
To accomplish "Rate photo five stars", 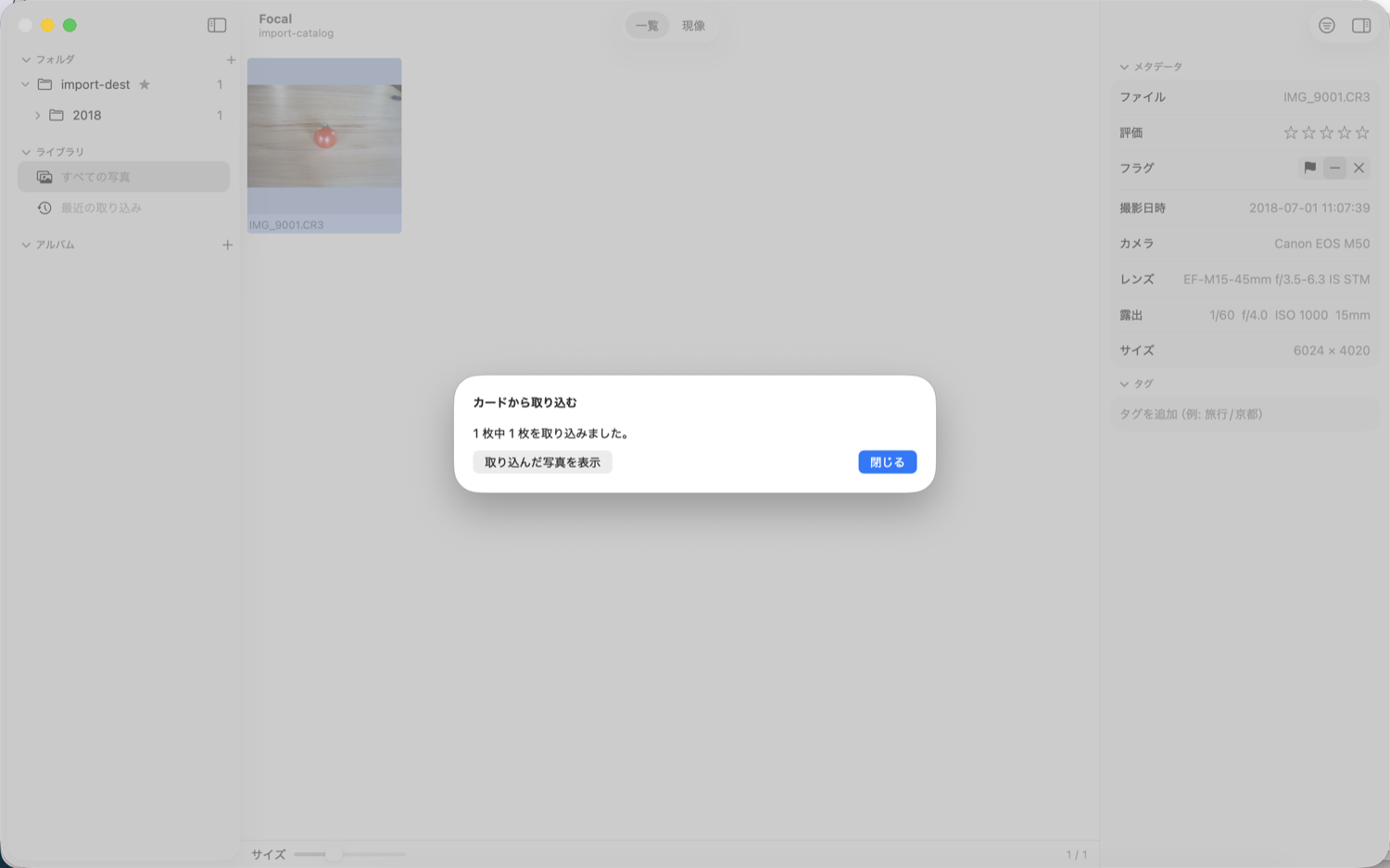I will coord(1362,132).
